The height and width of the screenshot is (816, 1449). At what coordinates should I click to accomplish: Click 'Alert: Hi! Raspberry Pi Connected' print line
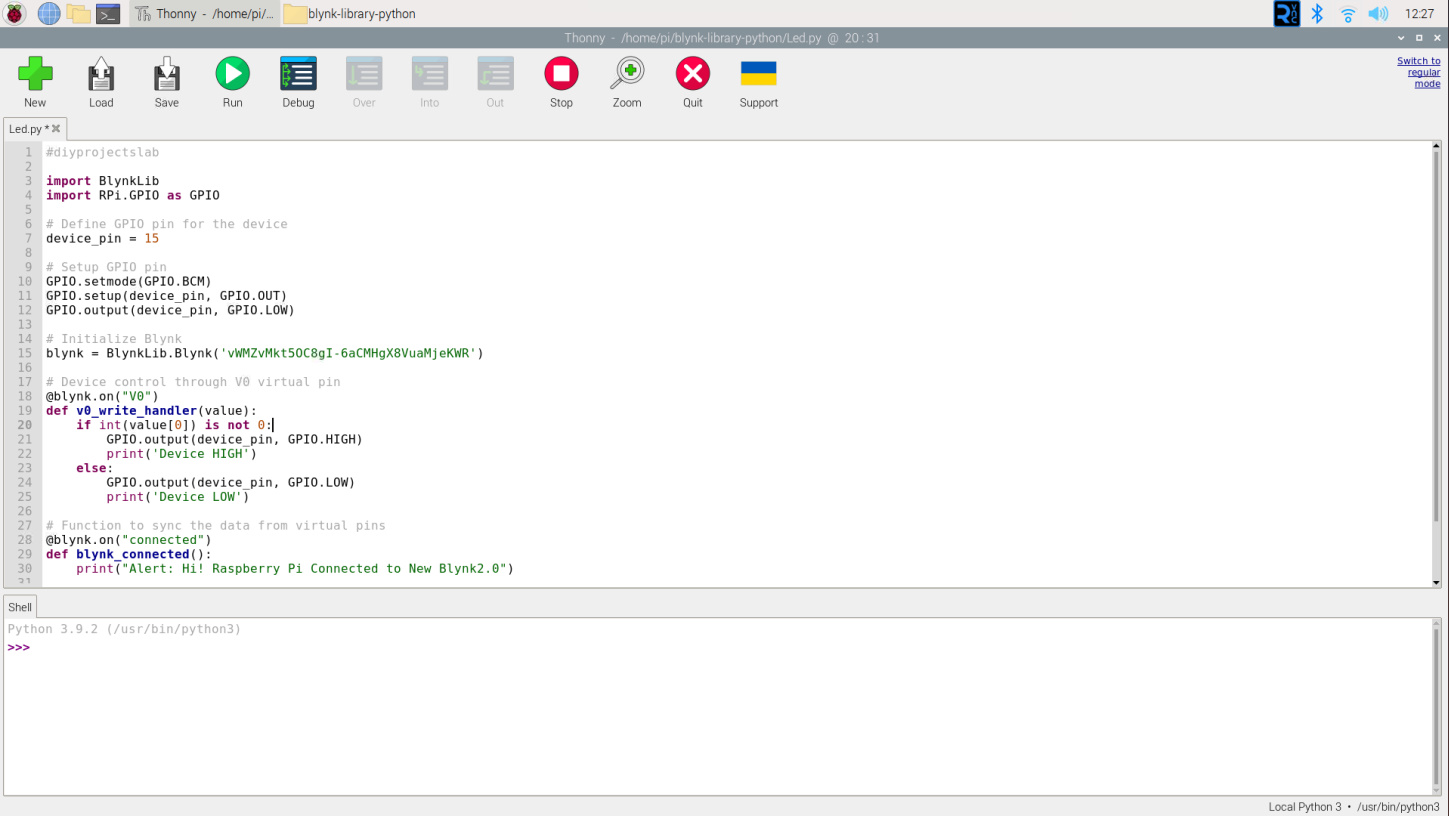coord(295,568)
